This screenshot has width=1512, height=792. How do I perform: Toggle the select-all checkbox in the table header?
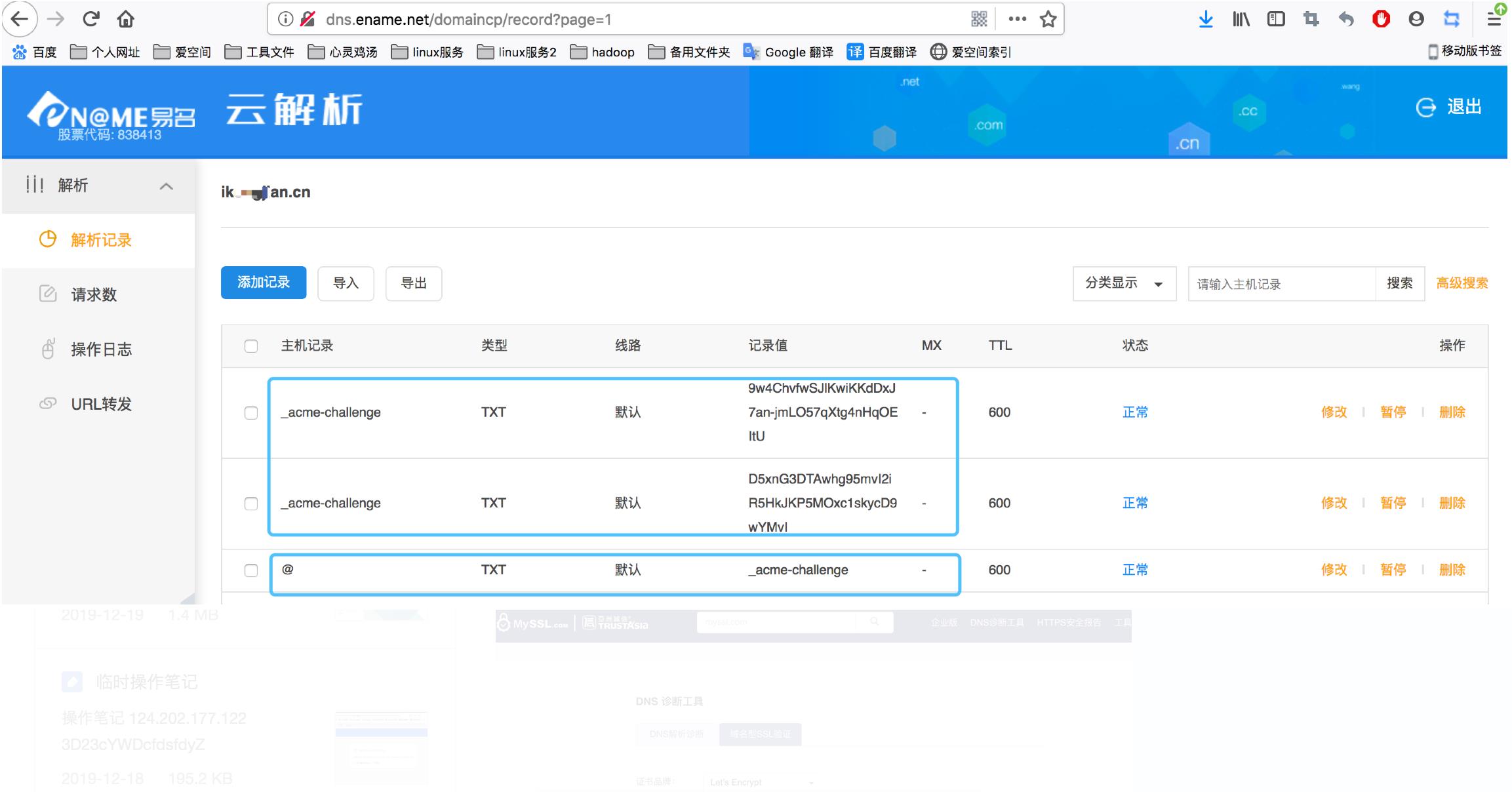pos(250,346)
